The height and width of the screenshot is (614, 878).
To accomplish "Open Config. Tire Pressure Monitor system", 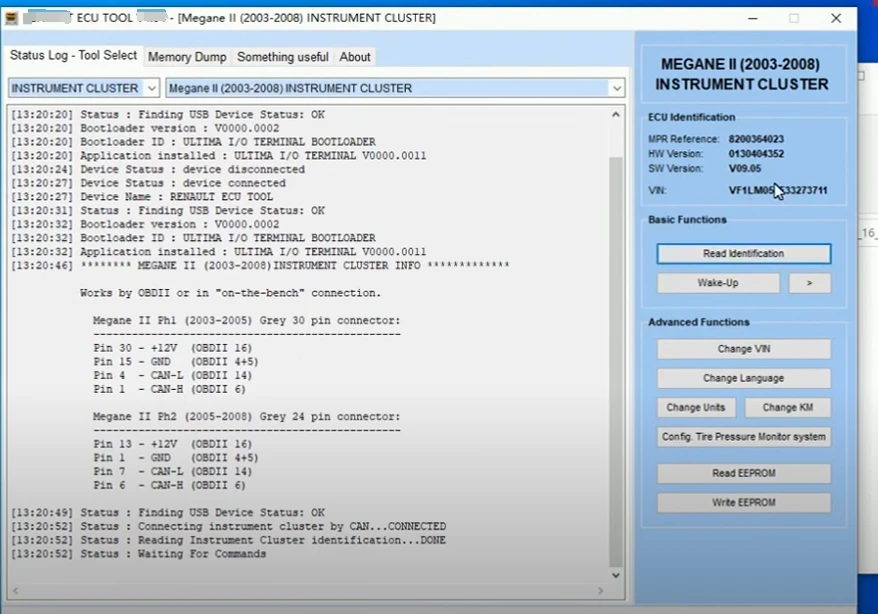I will [x=743, y=437].
